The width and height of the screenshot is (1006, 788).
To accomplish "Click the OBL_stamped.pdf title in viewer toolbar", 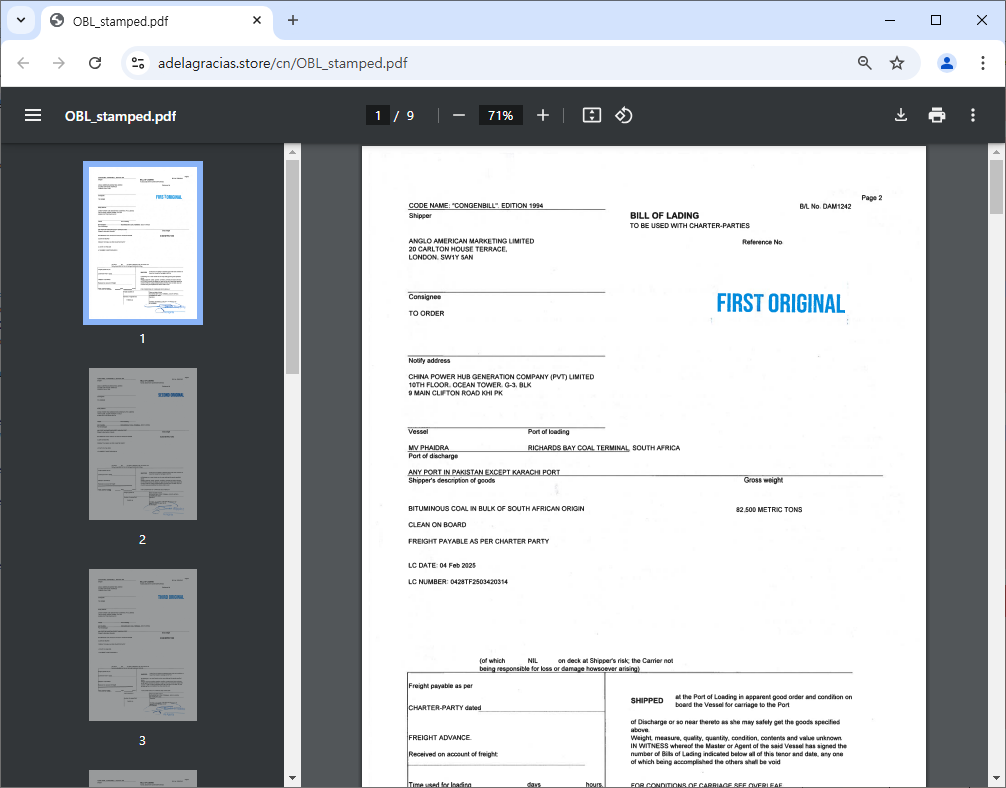I will pyautogui.click(x=120, y=116).
